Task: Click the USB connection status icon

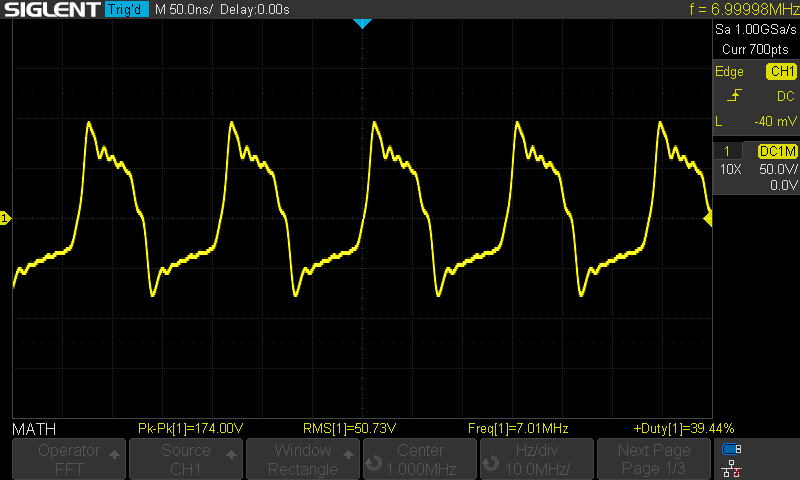Action: click(x=732, y=449)
